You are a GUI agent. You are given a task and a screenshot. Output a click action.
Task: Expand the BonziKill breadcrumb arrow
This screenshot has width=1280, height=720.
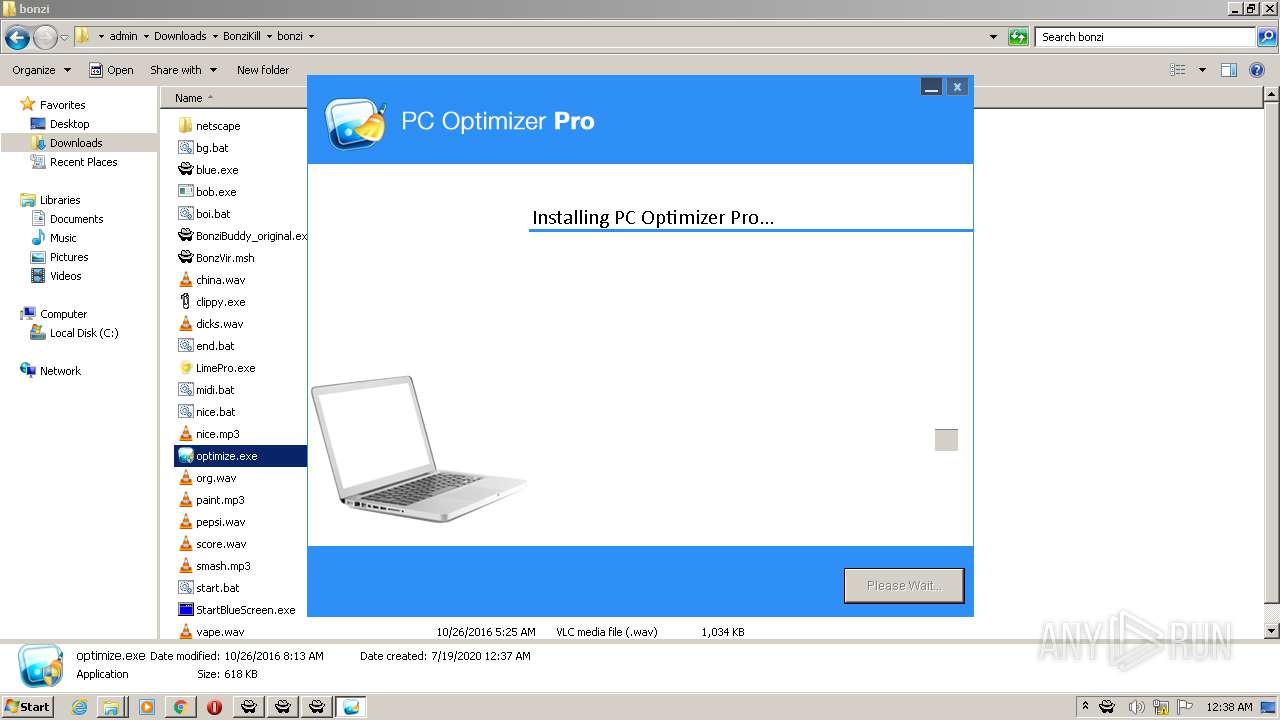269,36
